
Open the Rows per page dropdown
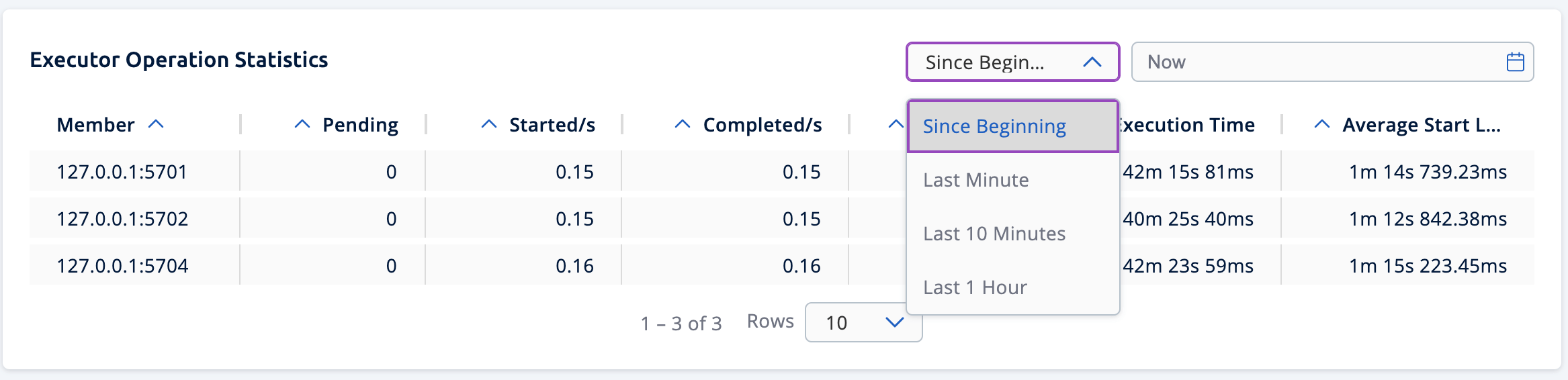863,323
